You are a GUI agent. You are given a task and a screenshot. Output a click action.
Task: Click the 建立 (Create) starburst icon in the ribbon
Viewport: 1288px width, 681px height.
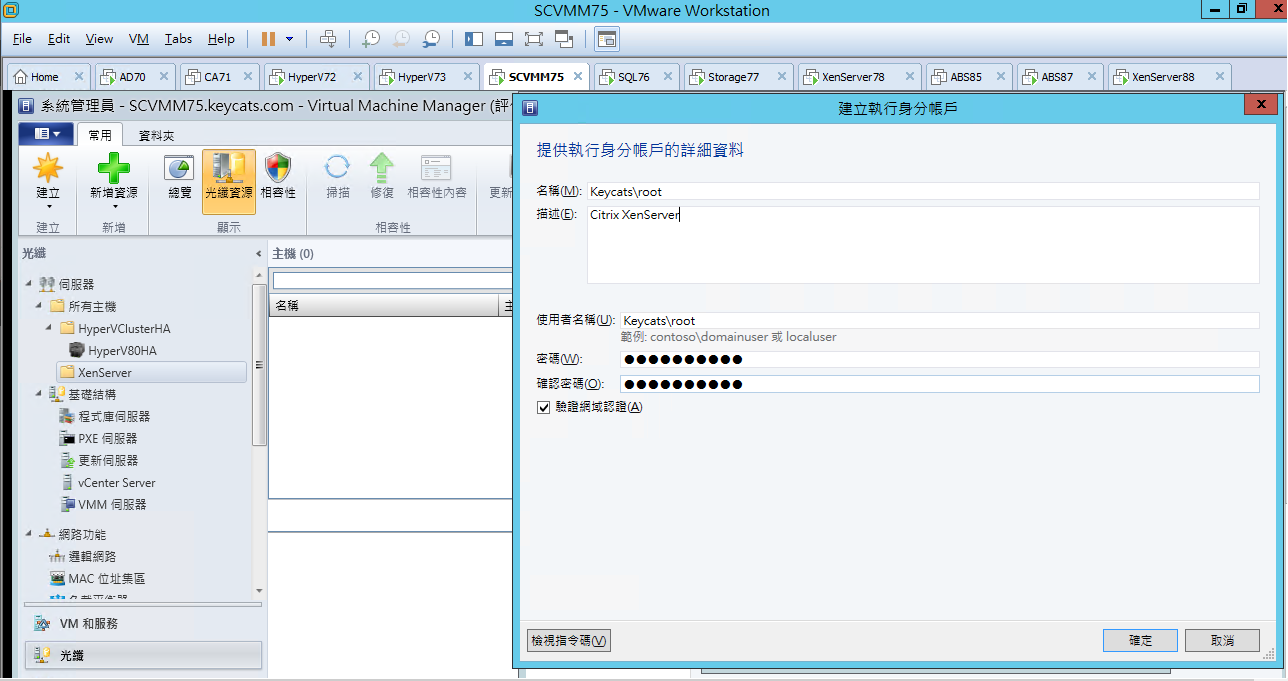point(48,169)
